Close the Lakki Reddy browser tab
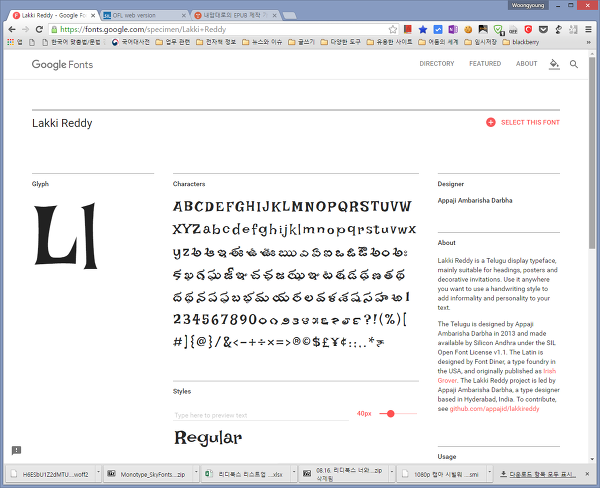 pyautogui.click(x=93, y=16)
